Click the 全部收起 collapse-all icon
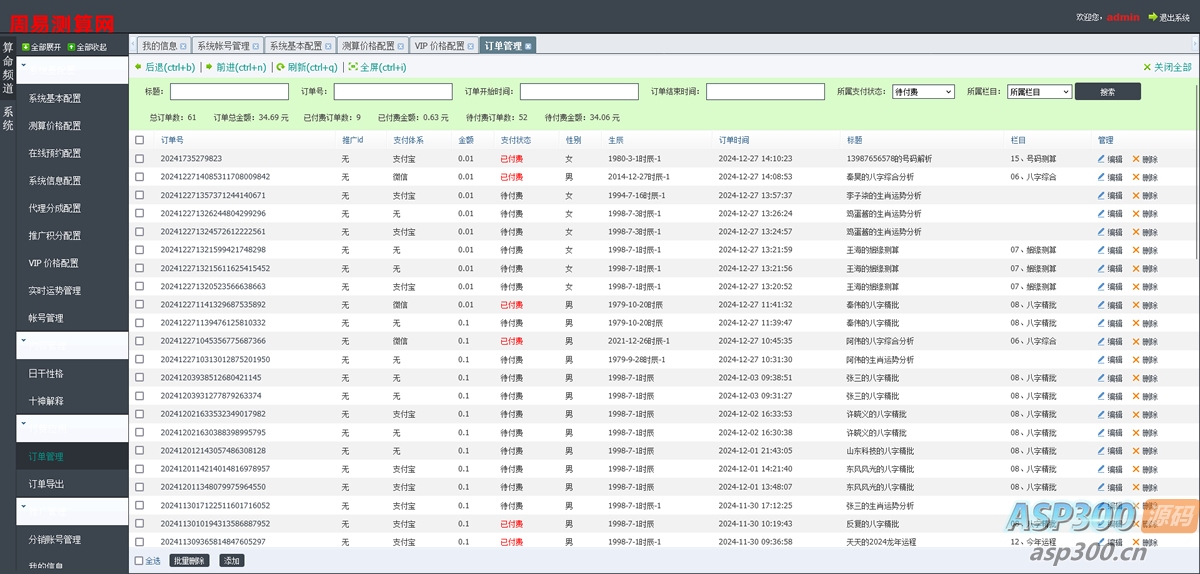This screenshot has width=1200, height=574. click(x=71, y=47)
